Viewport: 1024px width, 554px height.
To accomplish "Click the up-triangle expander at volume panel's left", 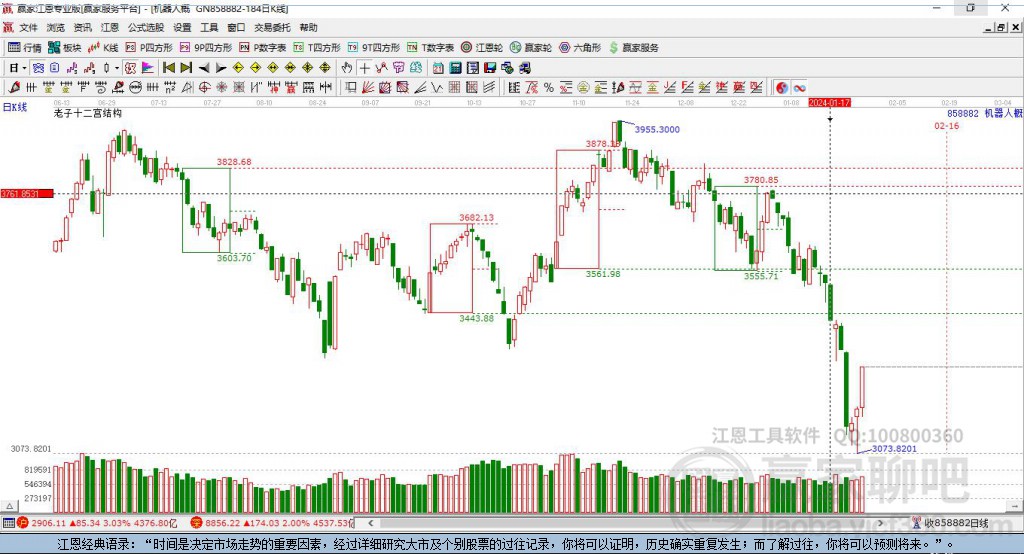I will pyautogui.click(x=9, y=506).
